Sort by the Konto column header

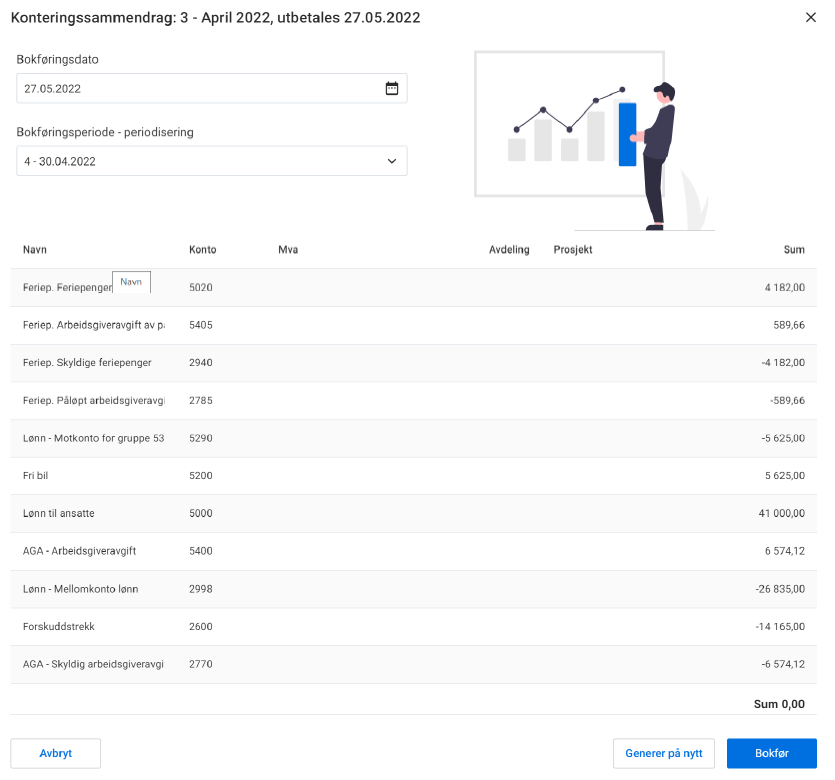pyautogui.click(x=202, y=250)
